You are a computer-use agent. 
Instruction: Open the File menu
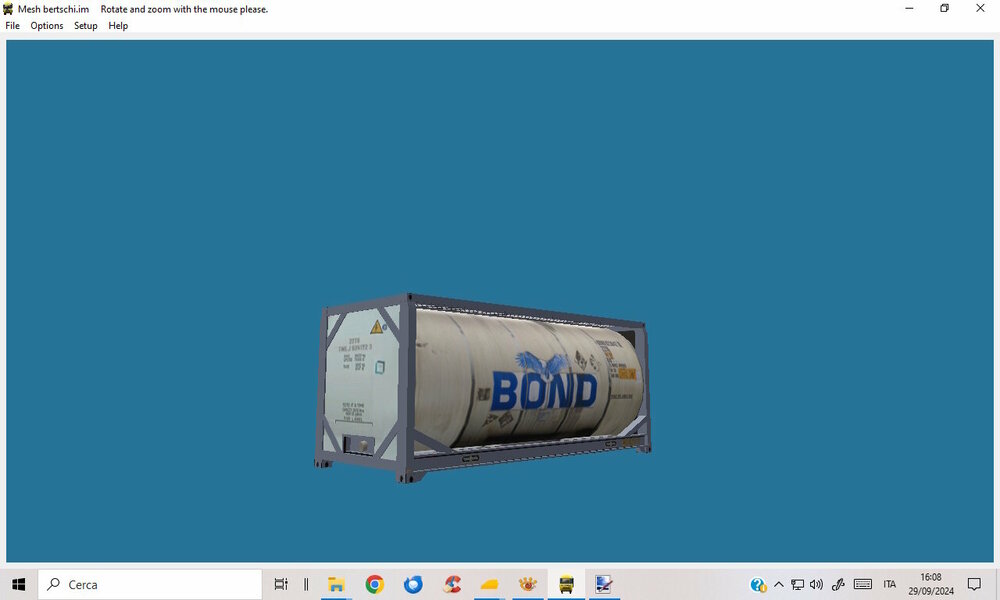pyautogui.click(x=12, y=26)
